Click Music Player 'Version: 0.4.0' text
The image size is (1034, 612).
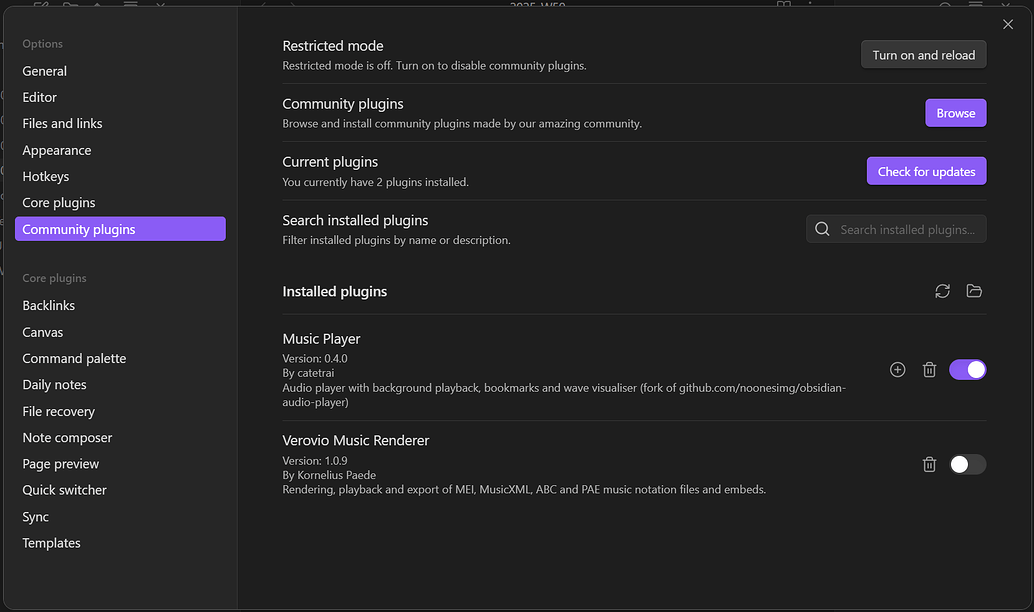point(315,359)
